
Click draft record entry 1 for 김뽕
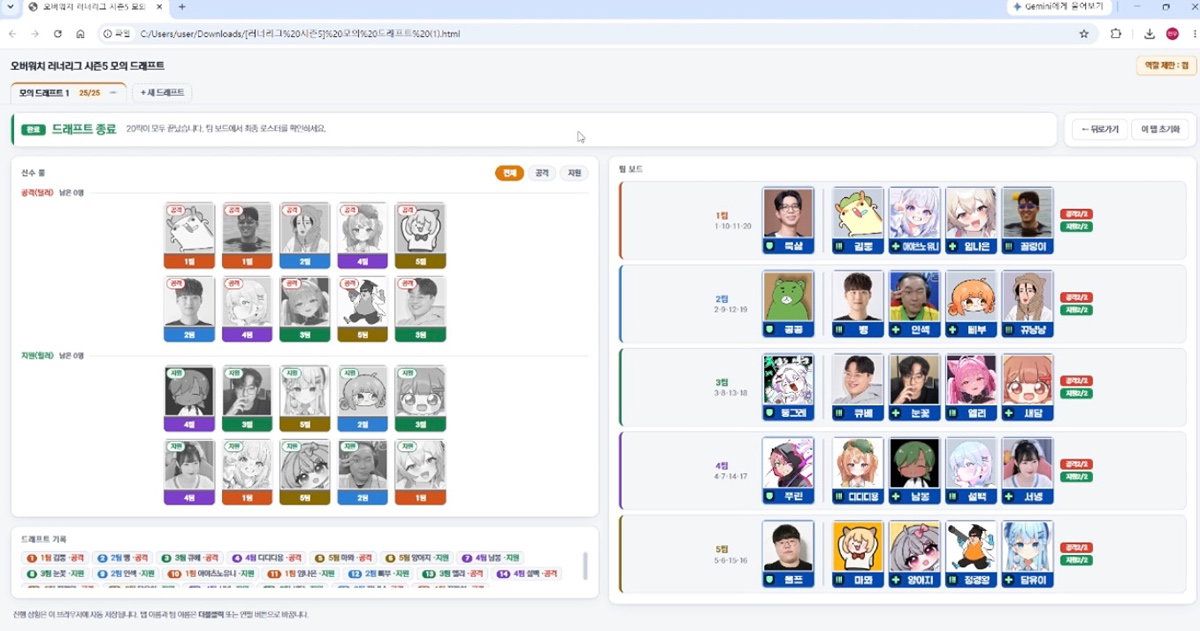(x=55, y=558)
